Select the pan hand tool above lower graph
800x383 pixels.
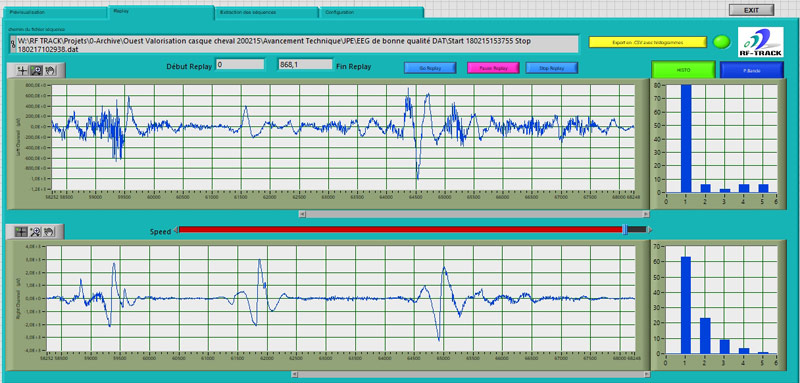(49, 232)
